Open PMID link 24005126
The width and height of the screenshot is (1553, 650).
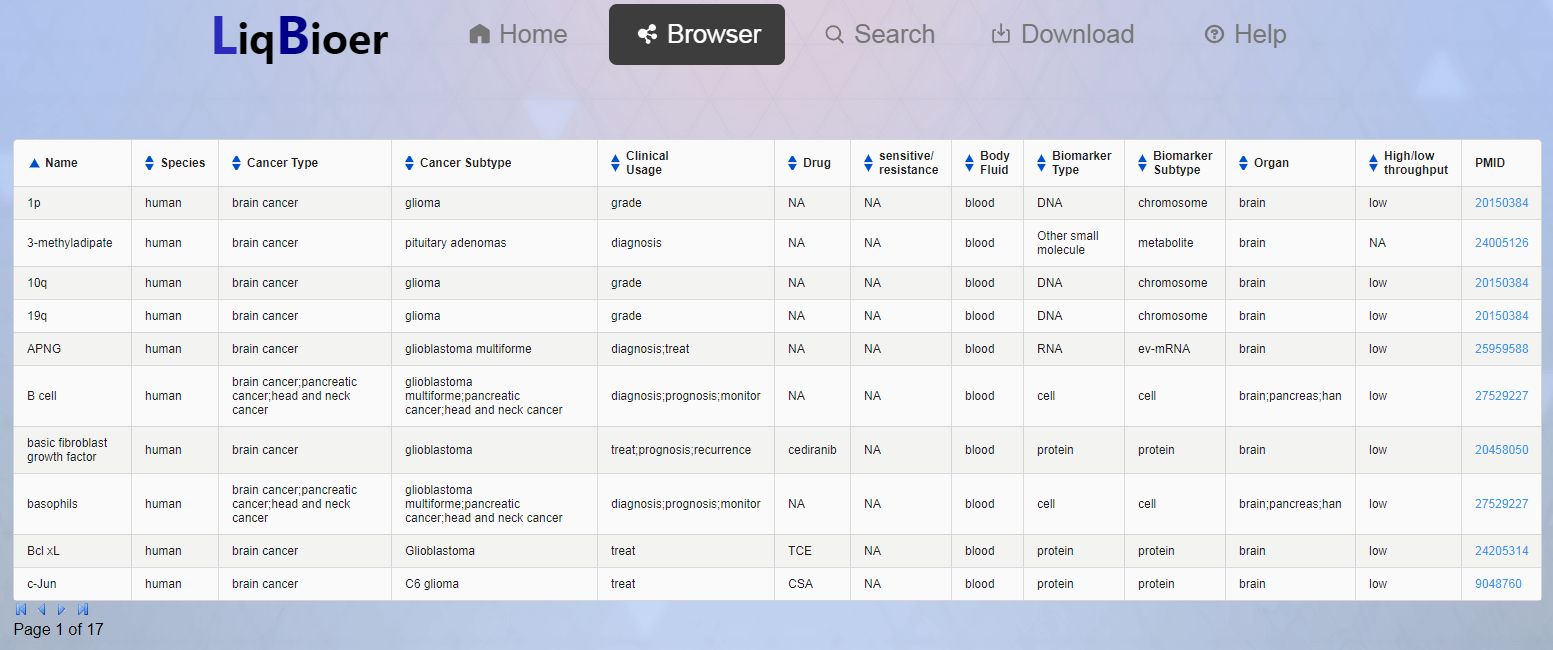(1501, 243)
